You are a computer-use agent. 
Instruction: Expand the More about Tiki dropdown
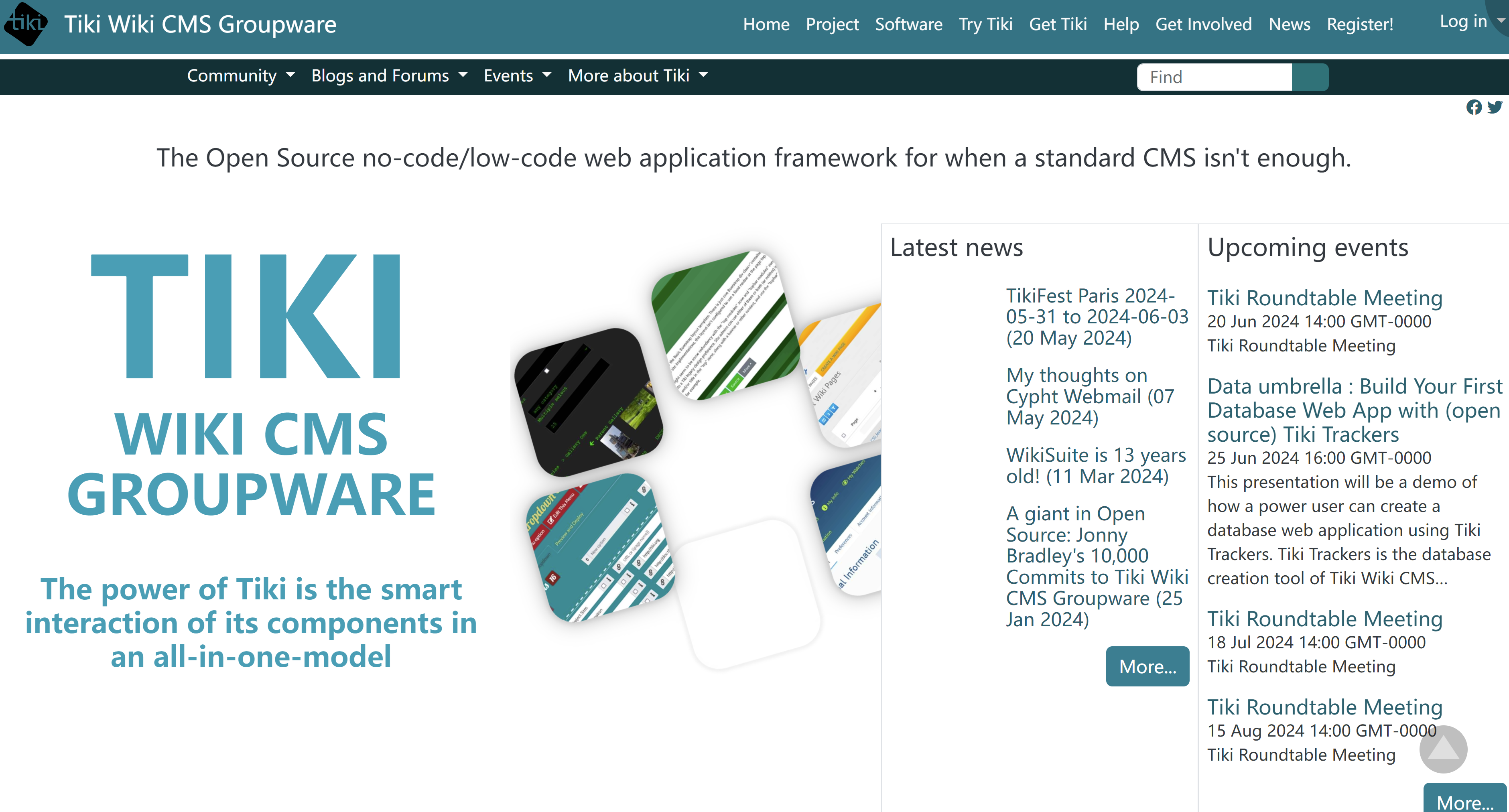[x=638, y=75]
